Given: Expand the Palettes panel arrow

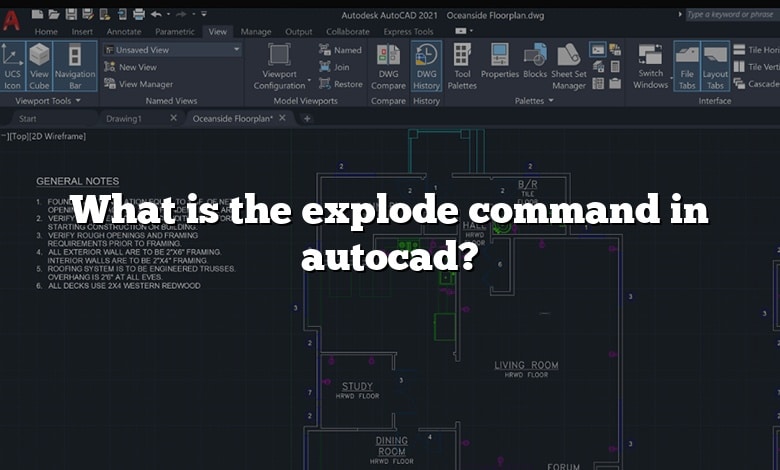Looking at the screenshot, I should pos(551,101).
